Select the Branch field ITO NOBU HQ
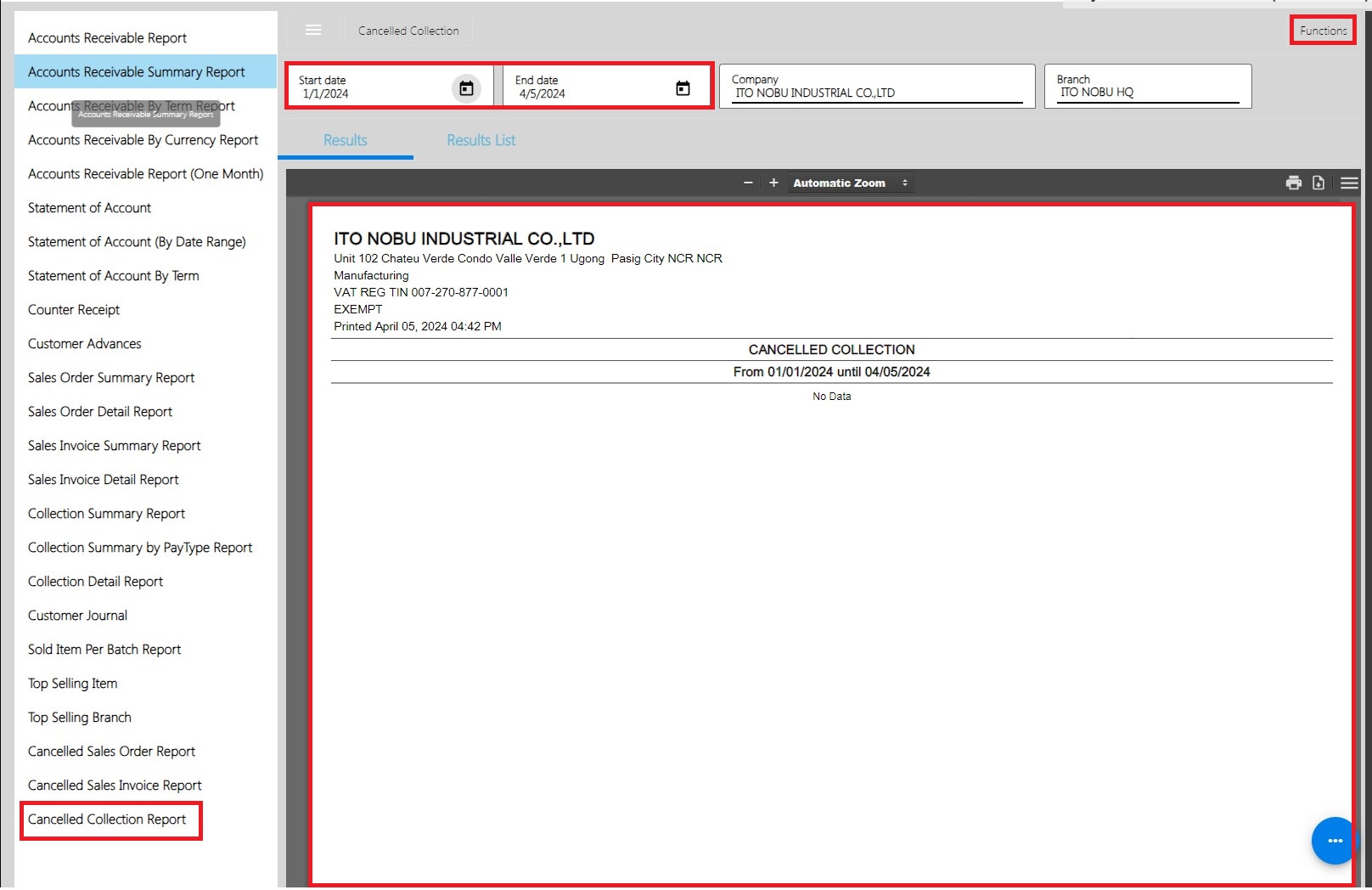 (1148, 87)
